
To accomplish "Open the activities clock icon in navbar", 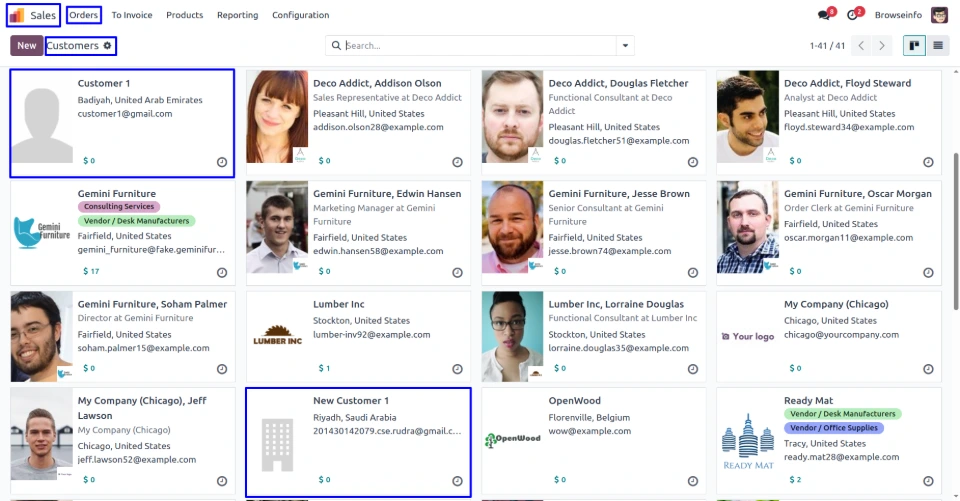I will pyautogui.click(x=853, y=15).
